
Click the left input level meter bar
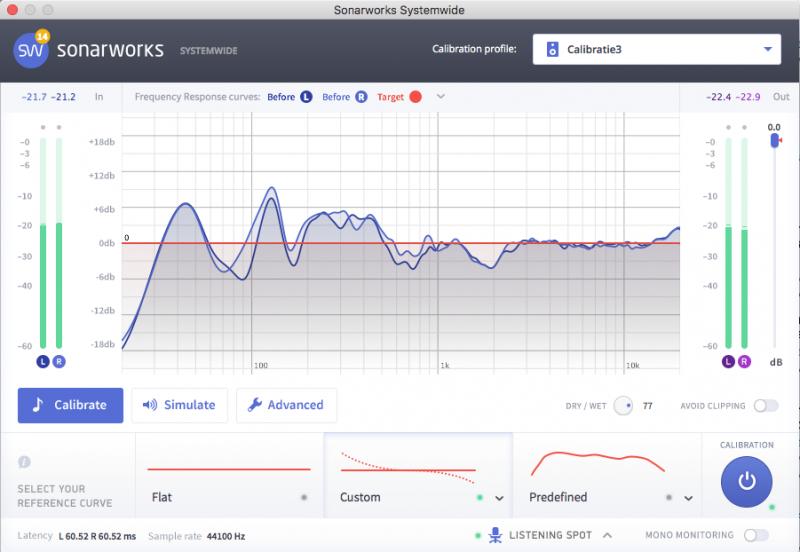[43, 243]
